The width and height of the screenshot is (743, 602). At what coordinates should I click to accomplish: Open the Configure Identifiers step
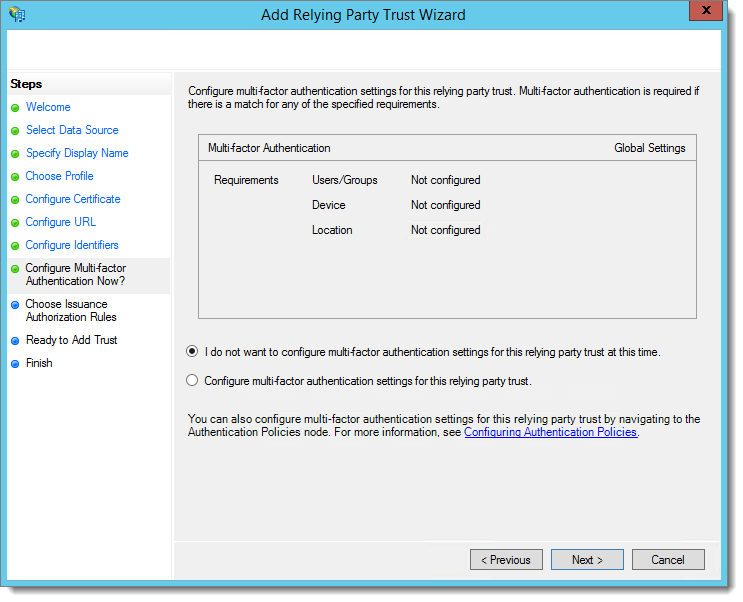pyautogui.click(x=72, y=245)
